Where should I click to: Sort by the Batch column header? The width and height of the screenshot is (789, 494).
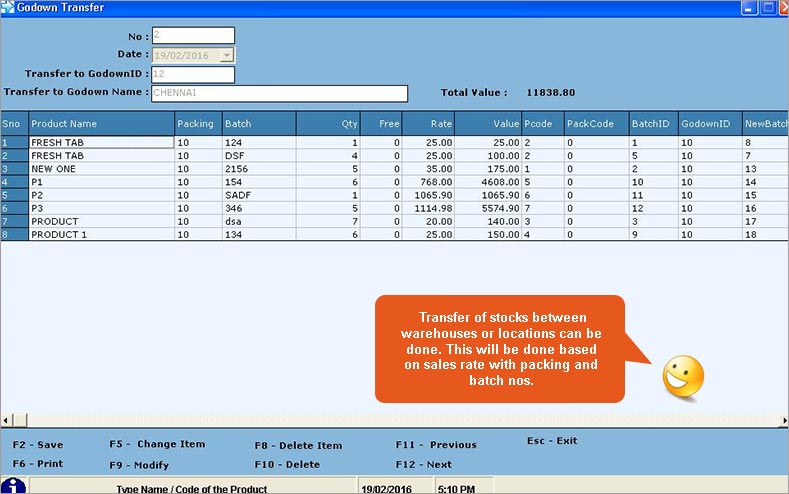coord(258,124)
